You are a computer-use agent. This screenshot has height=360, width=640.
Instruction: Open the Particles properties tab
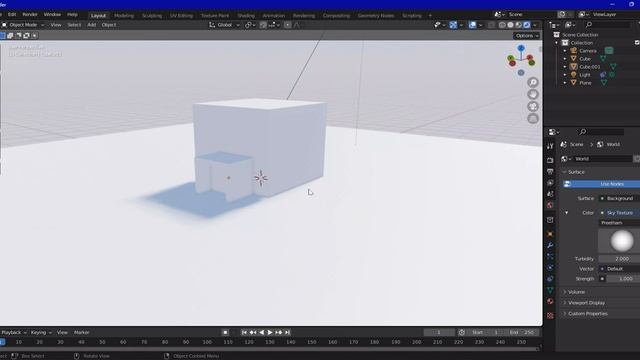click(x=550, y=256)
